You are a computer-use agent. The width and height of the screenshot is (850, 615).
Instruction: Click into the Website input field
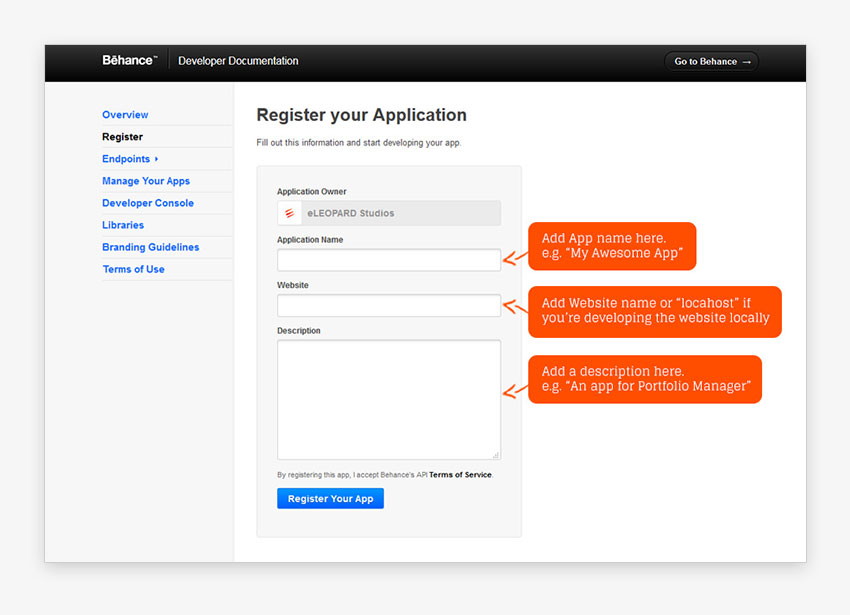pos(389,305)
